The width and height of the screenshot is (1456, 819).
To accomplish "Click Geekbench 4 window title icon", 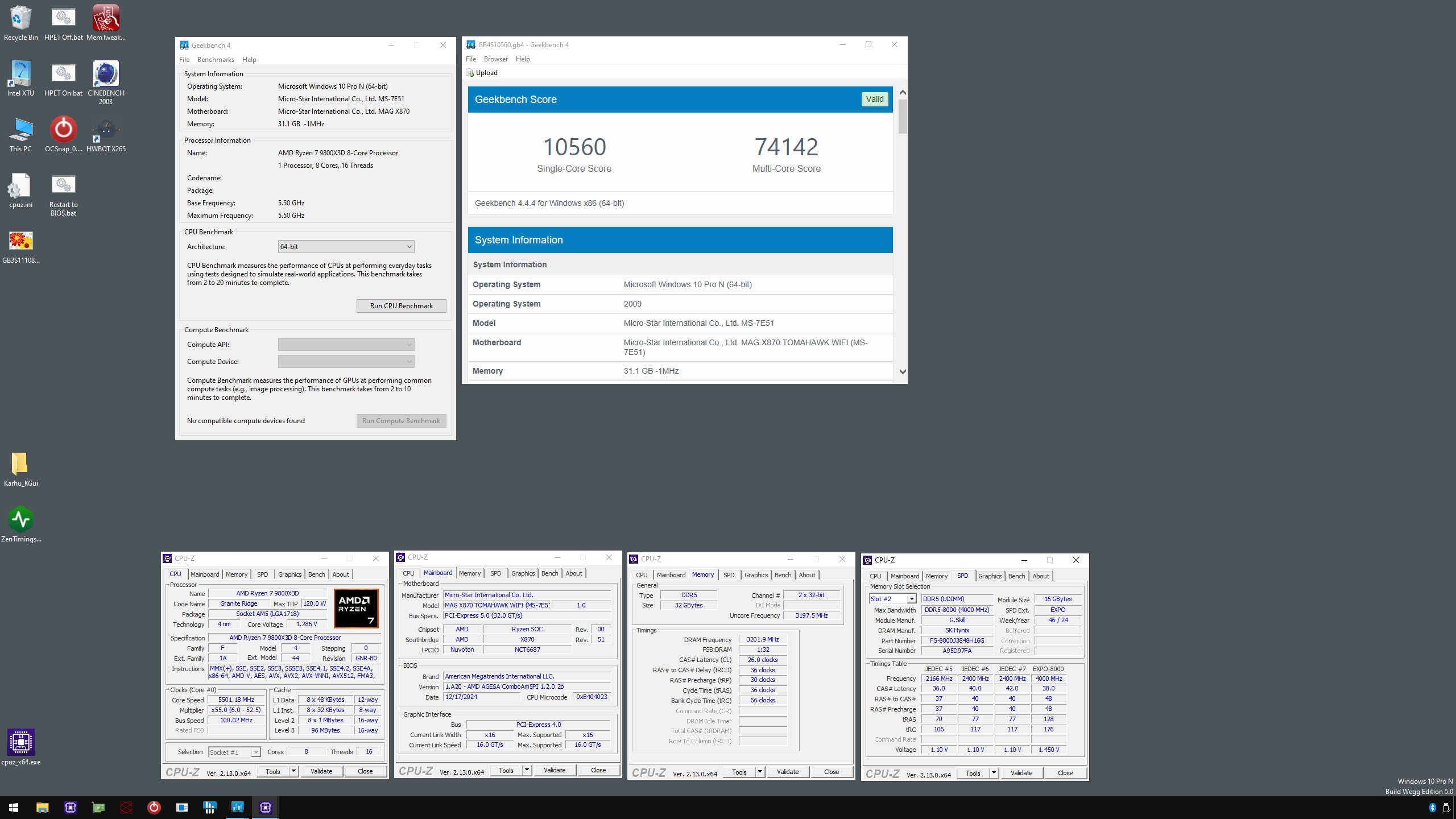I will pyautogui.click(x=184, y=45).
